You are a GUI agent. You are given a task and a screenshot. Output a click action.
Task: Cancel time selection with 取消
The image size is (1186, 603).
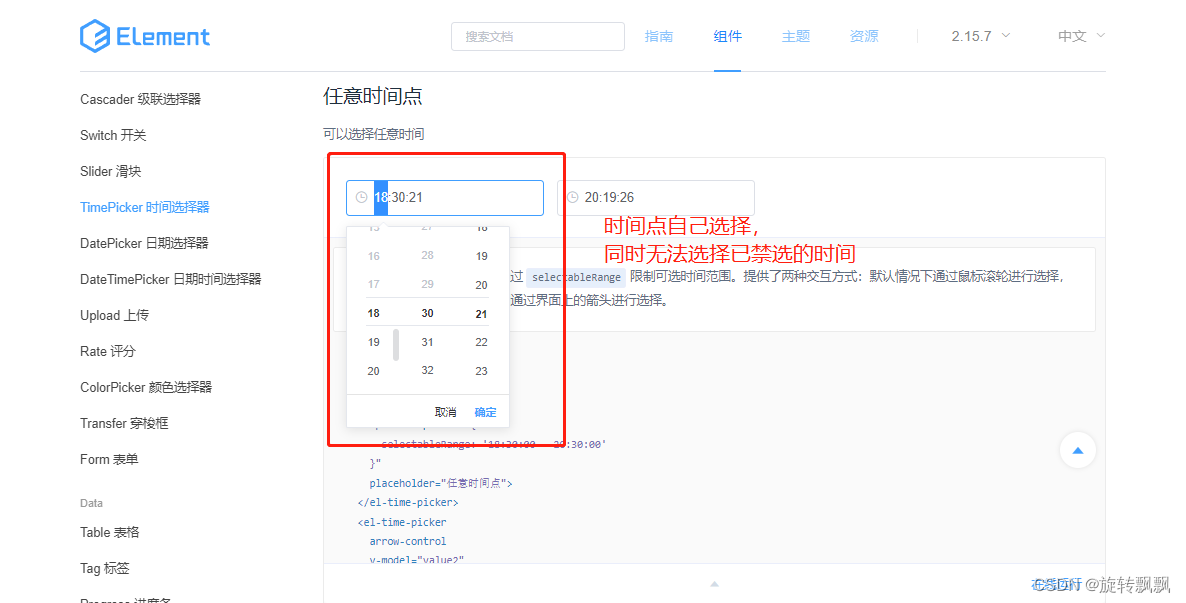click(x=444, y=412)
